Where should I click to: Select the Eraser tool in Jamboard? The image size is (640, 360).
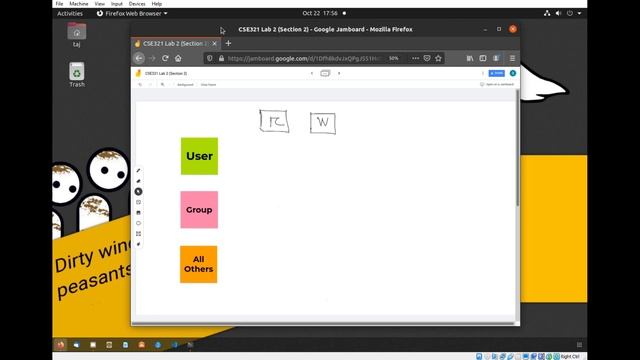tap(138, 181)
